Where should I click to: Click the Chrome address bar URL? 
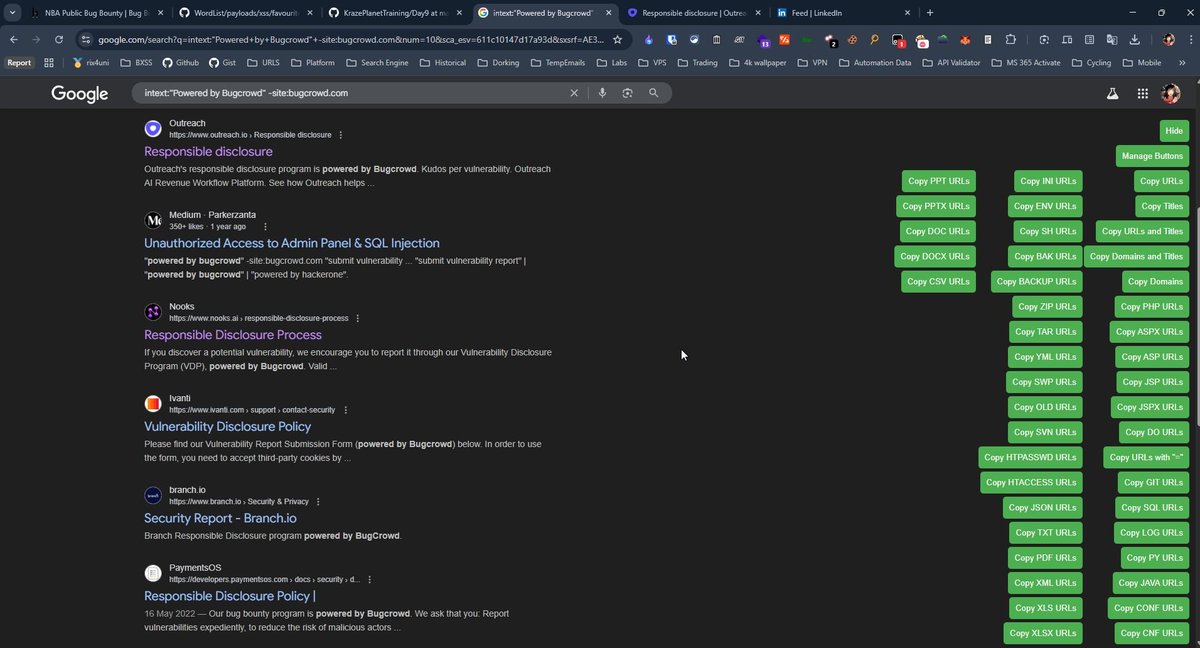[350, 40]
